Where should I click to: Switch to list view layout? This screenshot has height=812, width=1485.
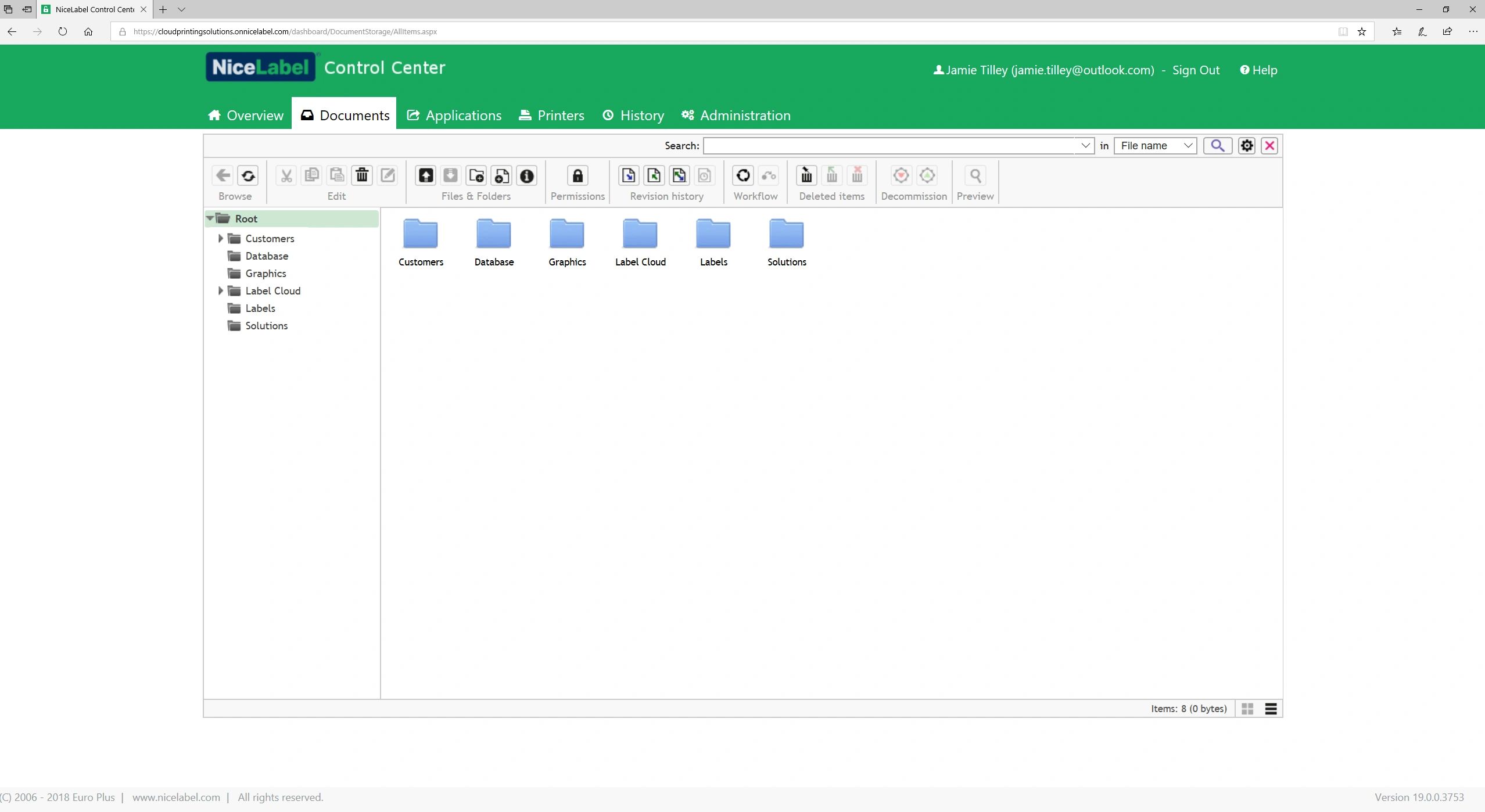click(x=1271, y=709)
